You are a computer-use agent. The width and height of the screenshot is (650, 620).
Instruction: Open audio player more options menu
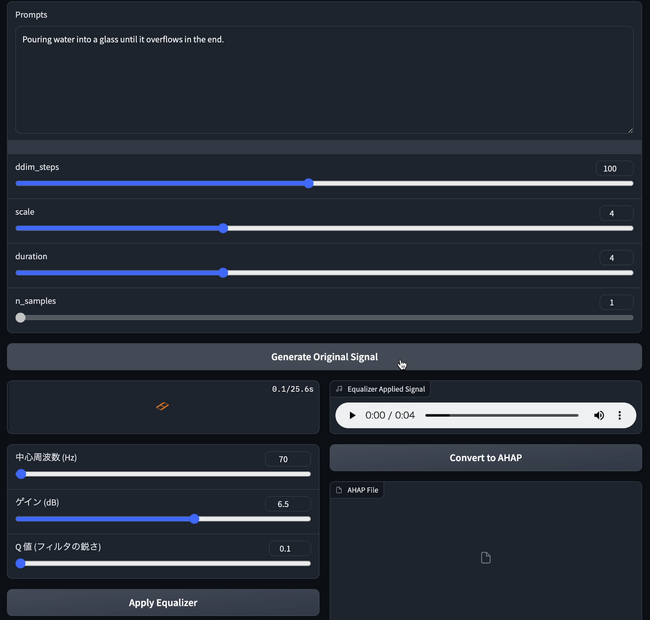[619, 415]
